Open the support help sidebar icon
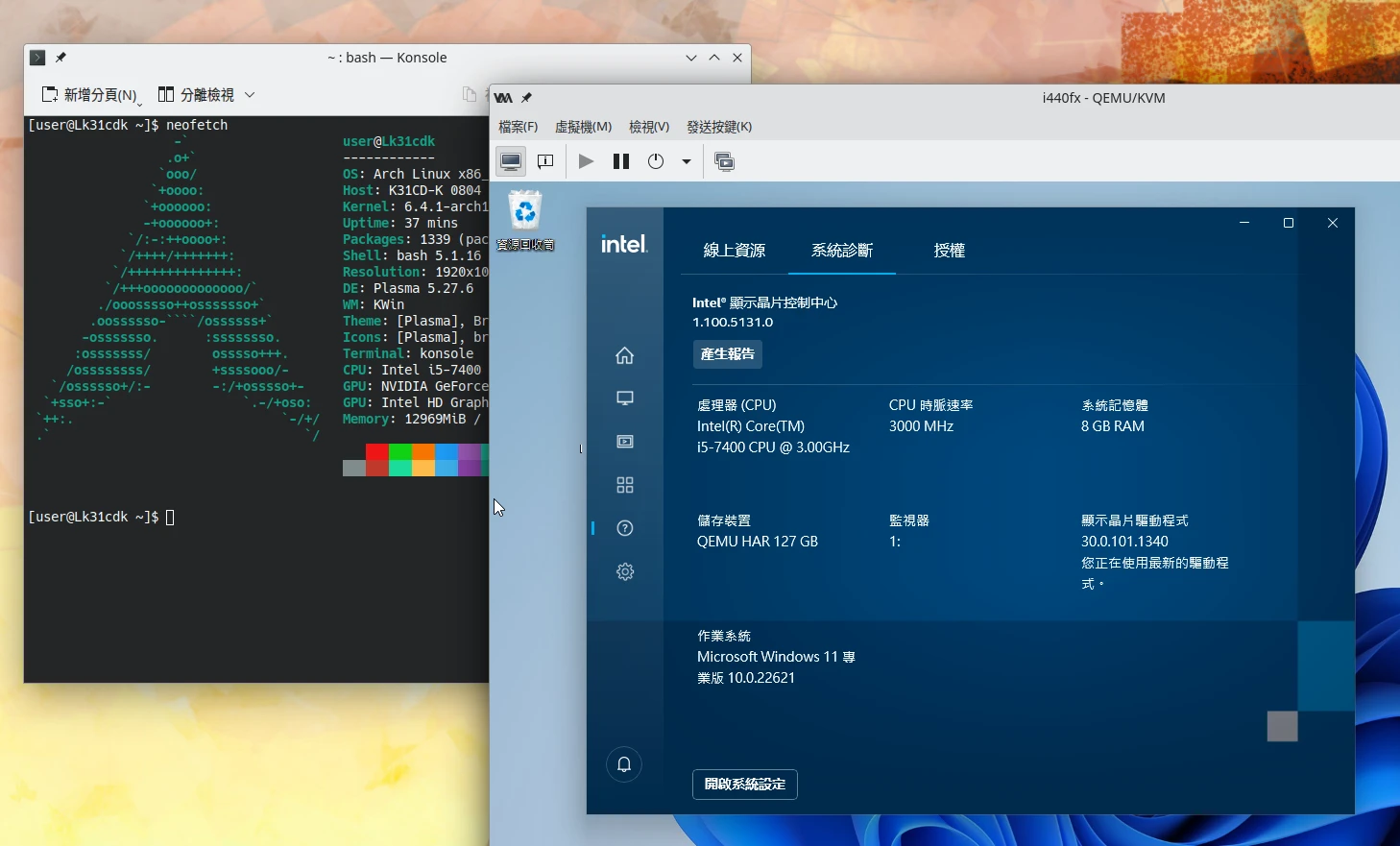Viewport: 1400px width, 846px height. pyautogui.click(x=625, y=528)
